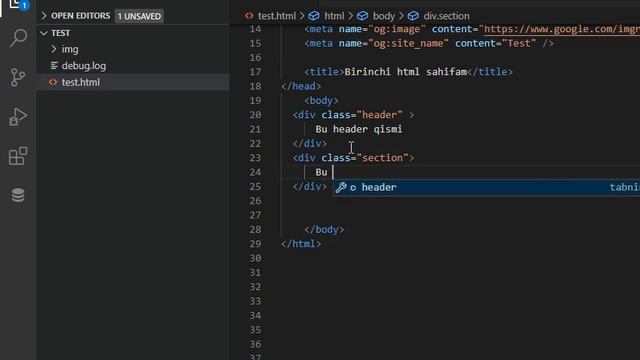The image size is (640, 360).
Task: Click the debug.log file icon
Action: tap(54, 65)
